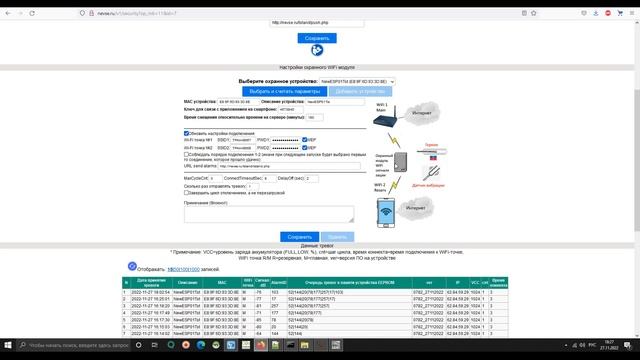Image resolution: width=640 pixels, height=360 pixels.
Task: Click the Сколько раз отправлять тревогу field
Action: click(253, 186)
